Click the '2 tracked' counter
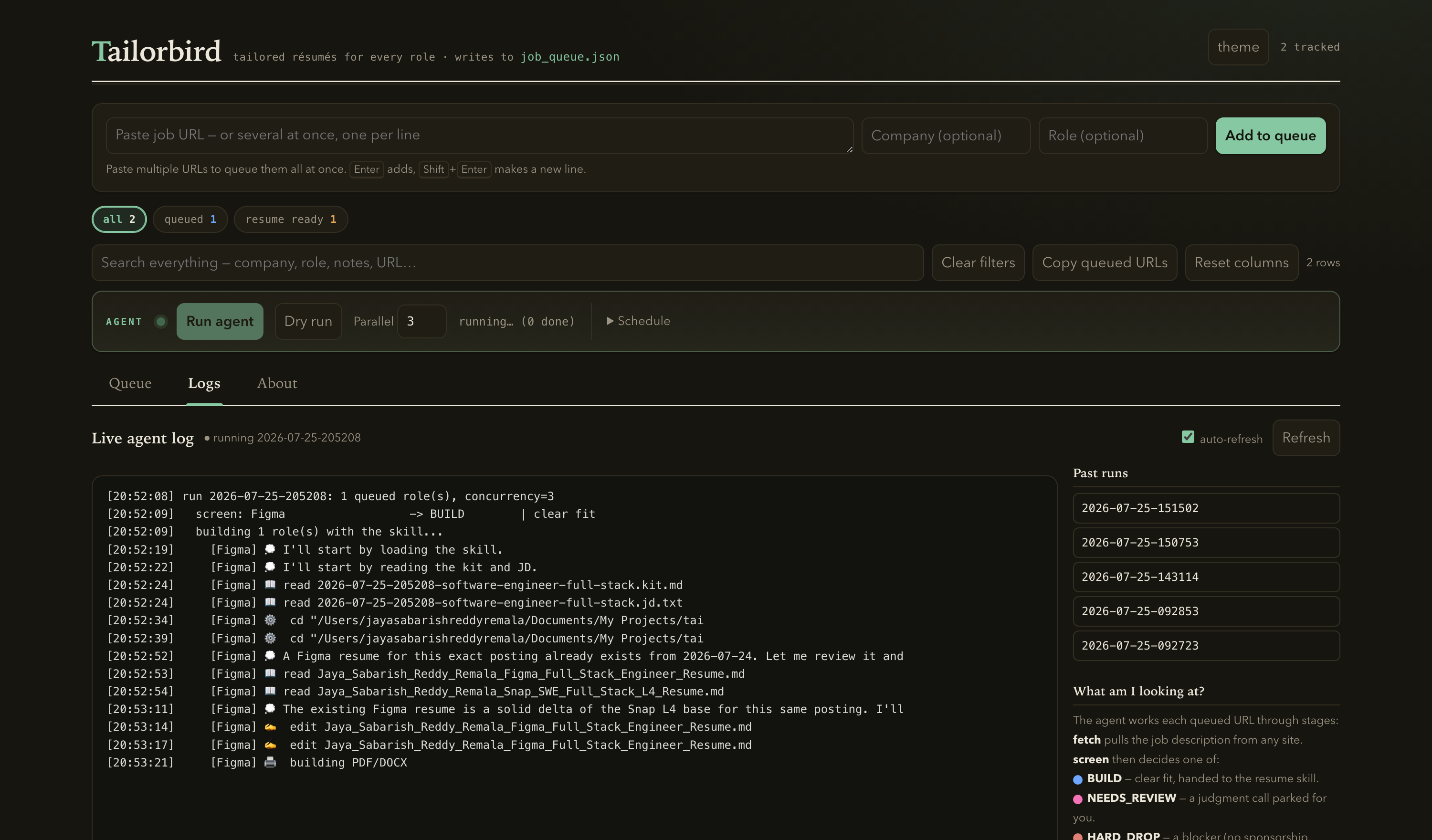This screenshot has width=1432, height=840. [x=1309, y=47]
